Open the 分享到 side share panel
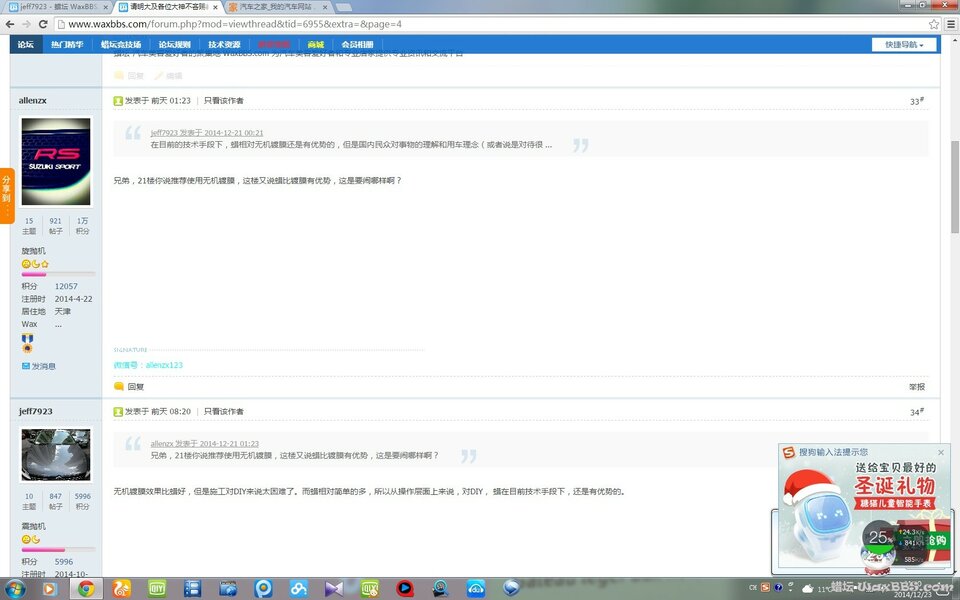This screenshot has width=960, height=600. [6, 195]
